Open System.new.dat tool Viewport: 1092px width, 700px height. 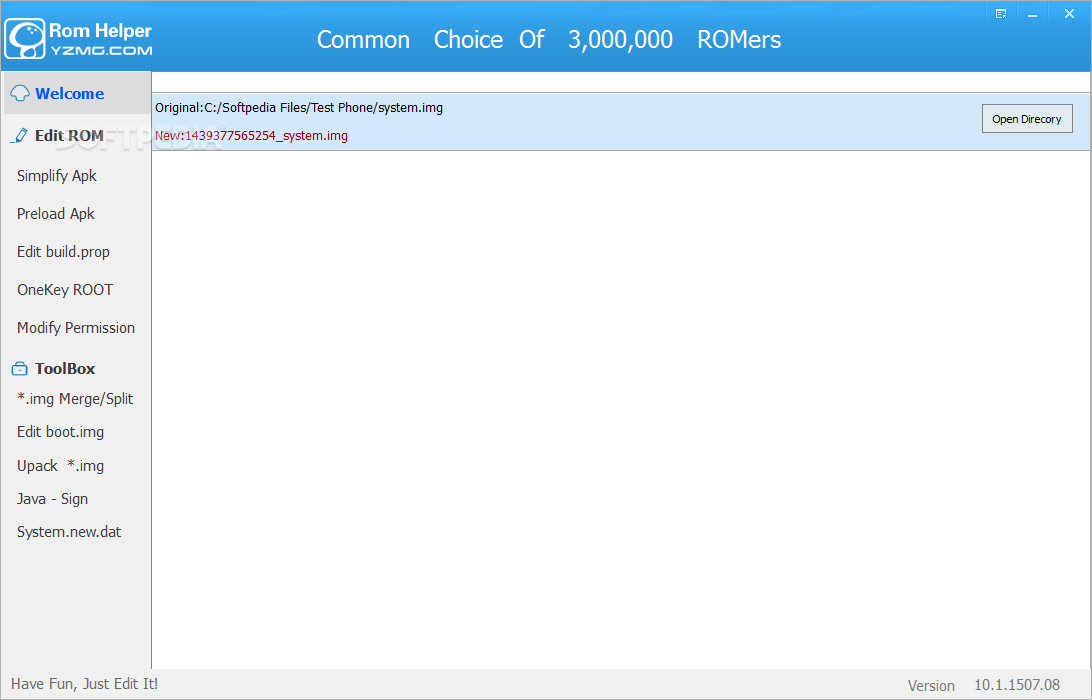click(69, 532)
